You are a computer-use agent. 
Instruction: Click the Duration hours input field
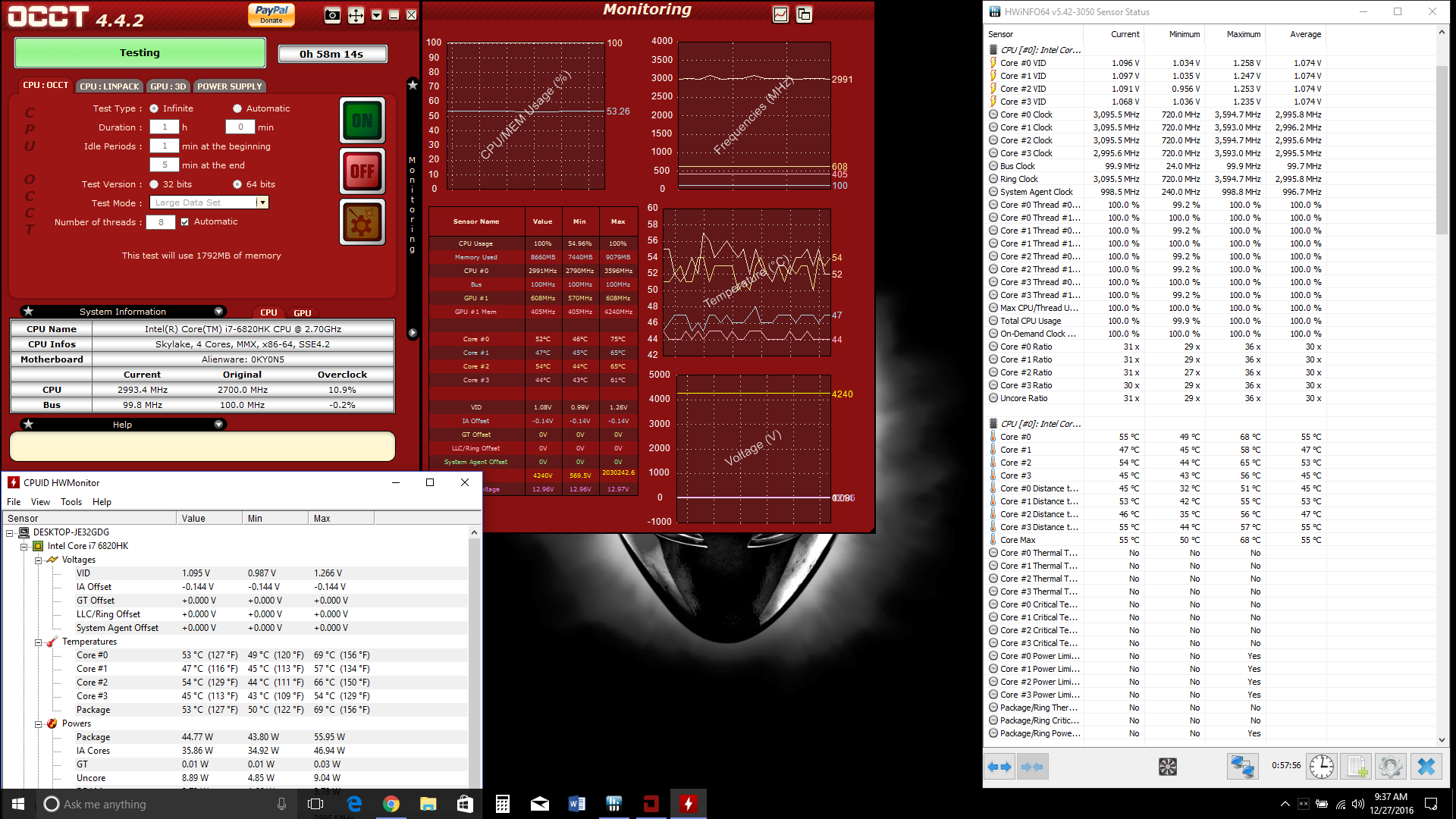pos(165,127)
